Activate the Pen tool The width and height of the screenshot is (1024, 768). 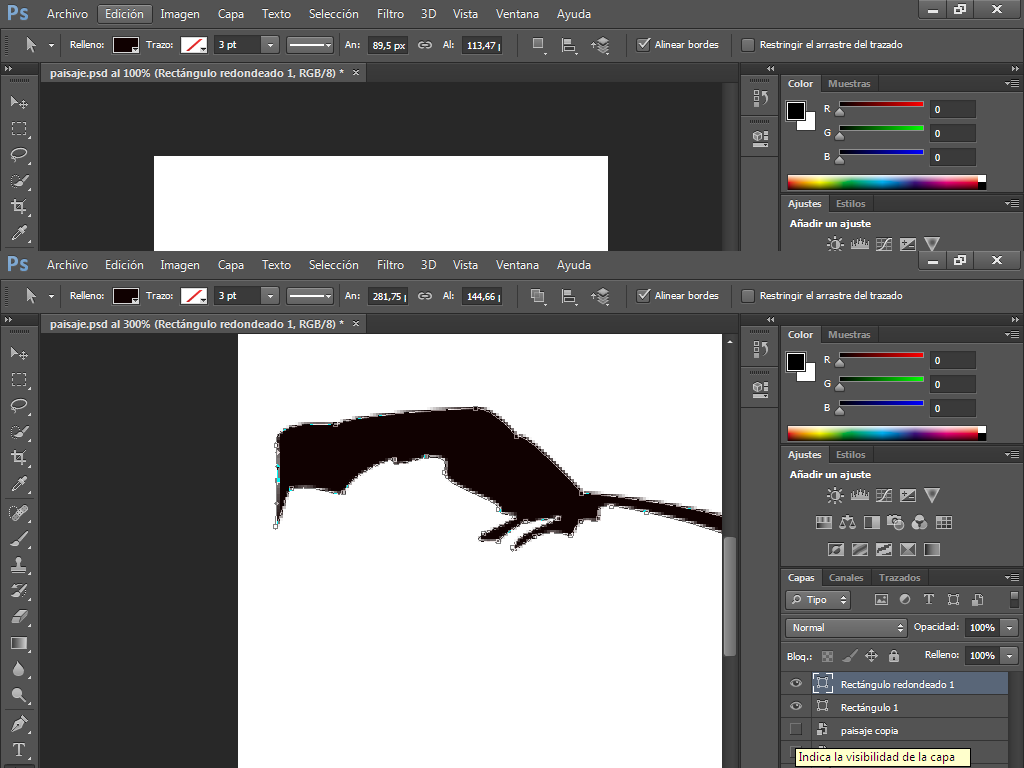click(19, 724)
